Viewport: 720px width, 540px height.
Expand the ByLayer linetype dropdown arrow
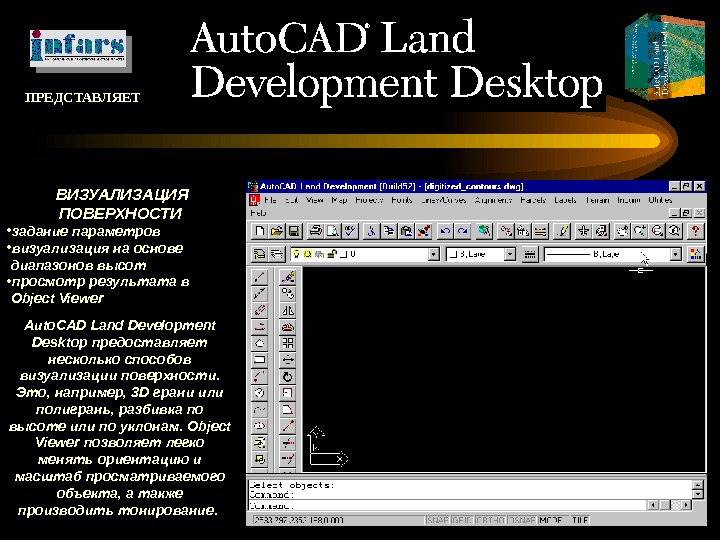coord(675,254)
